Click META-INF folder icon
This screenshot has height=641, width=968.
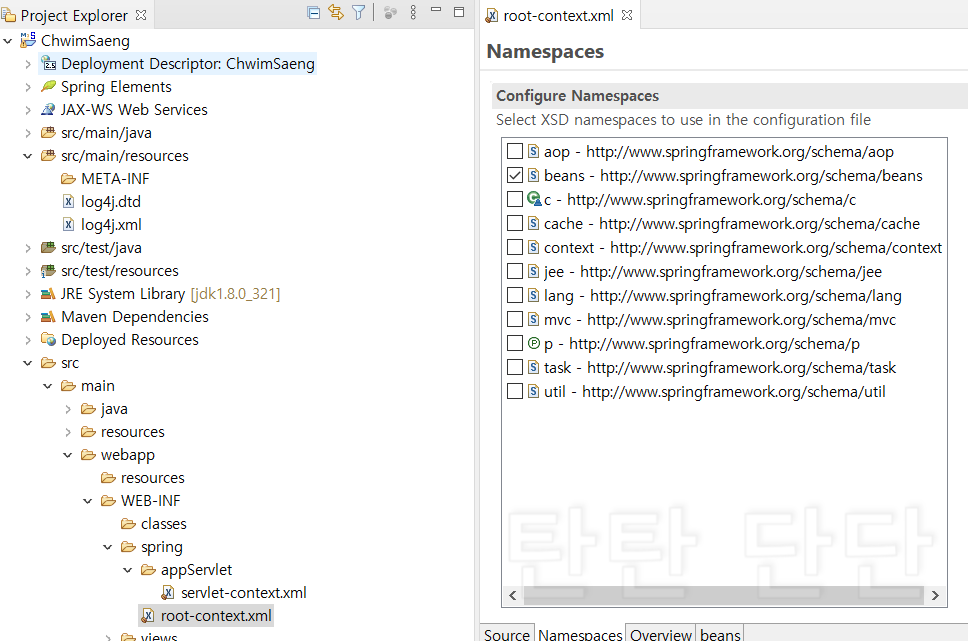click(x=69, y=179)
